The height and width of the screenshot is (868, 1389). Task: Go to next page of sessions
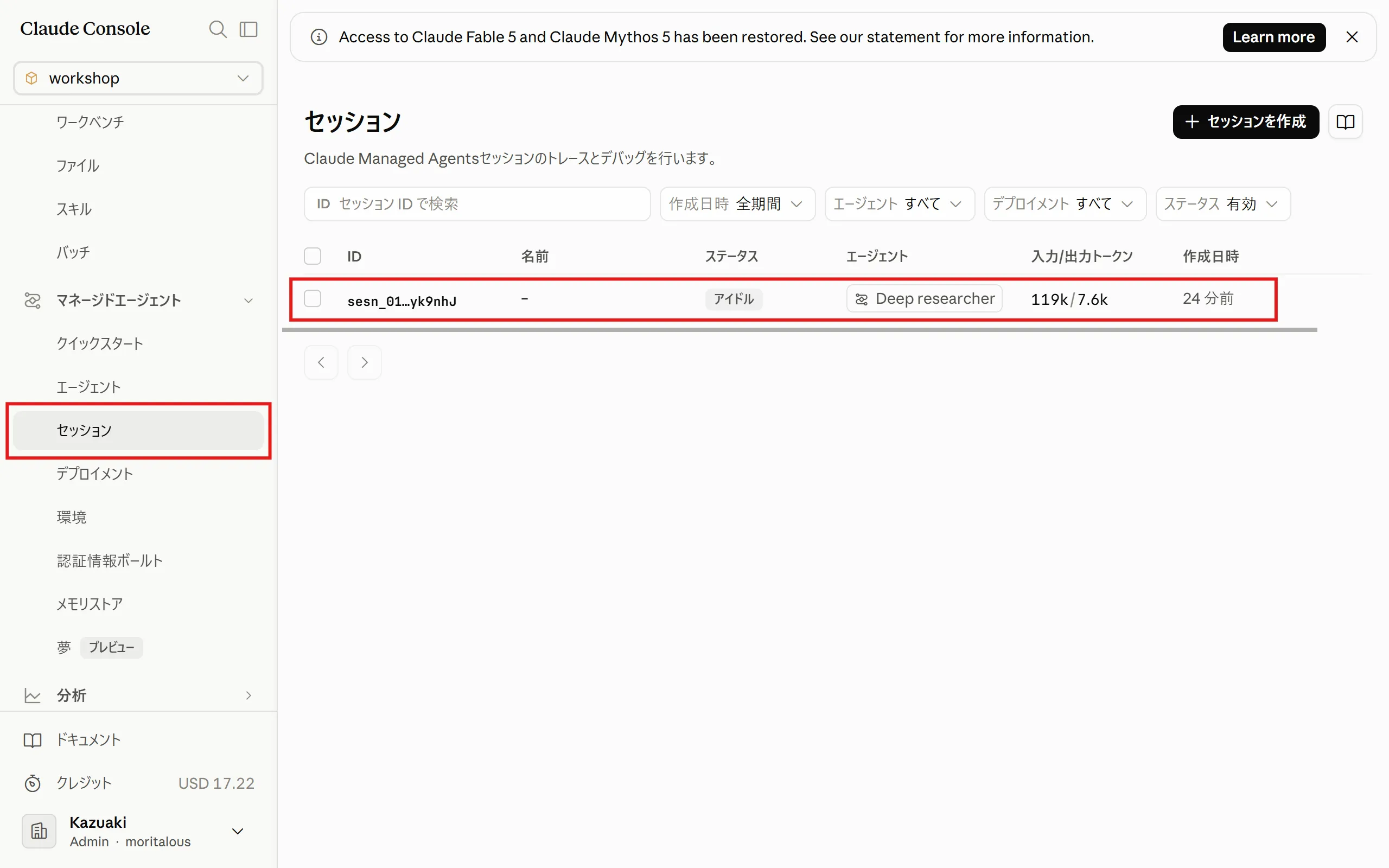[x=365, y=362]
